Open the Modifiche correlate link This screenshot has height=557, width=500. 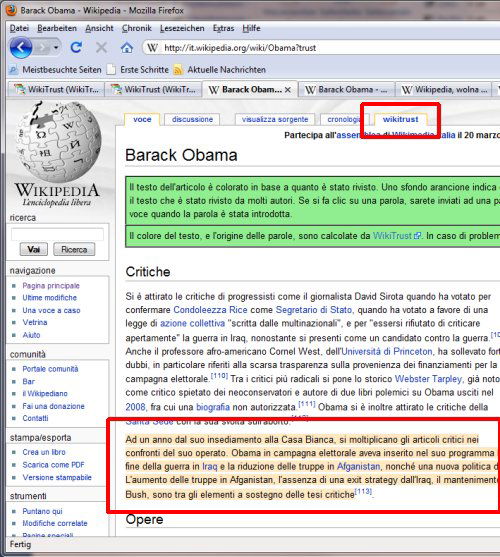click(x=55, y=523)
